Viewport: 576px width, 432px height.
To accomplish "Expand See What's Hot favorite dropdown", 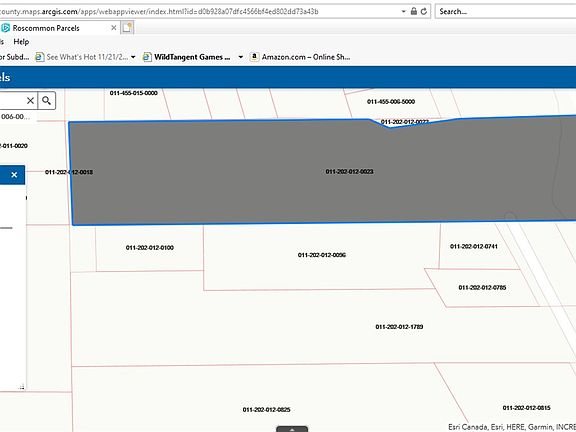I will point(133,57).
